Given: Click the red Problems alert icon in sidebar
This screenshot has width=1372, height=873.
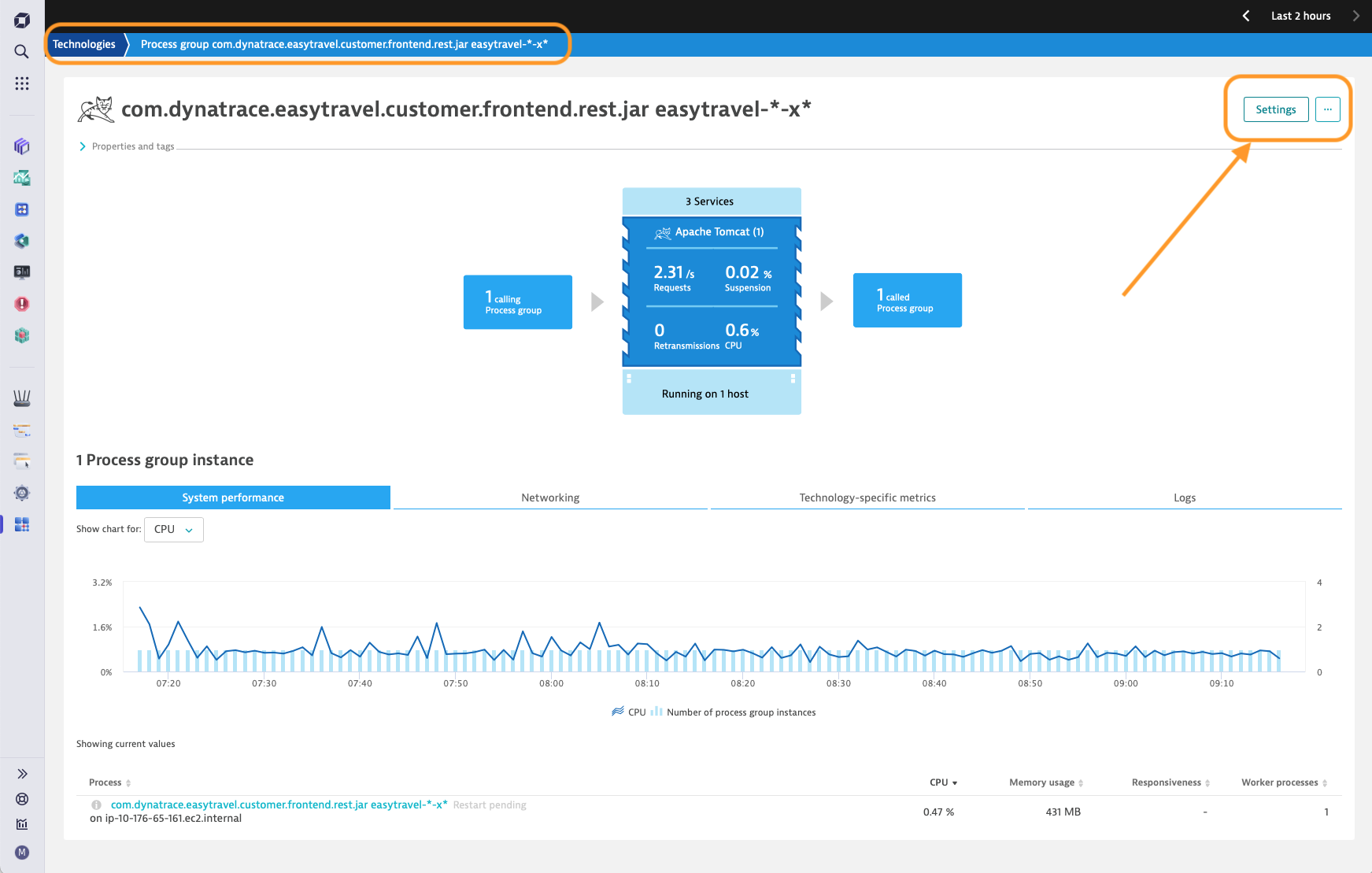Looking at the screenshot, I should (x=21, y=303).
